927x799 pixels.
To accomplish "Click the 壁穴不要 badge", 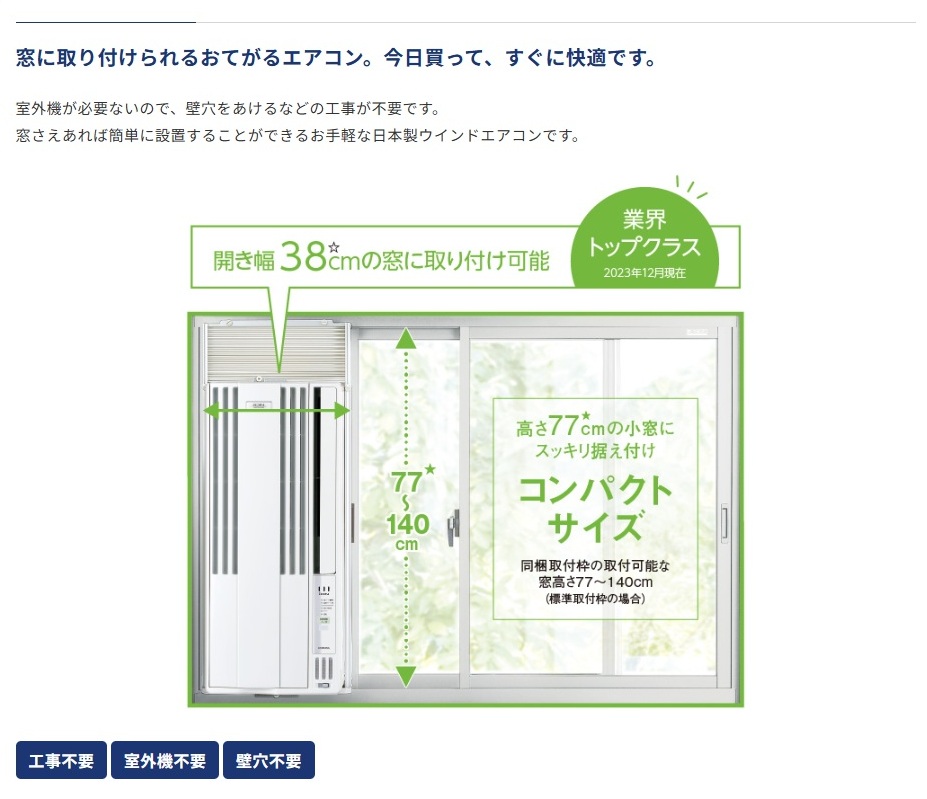I will click(269, 760).
